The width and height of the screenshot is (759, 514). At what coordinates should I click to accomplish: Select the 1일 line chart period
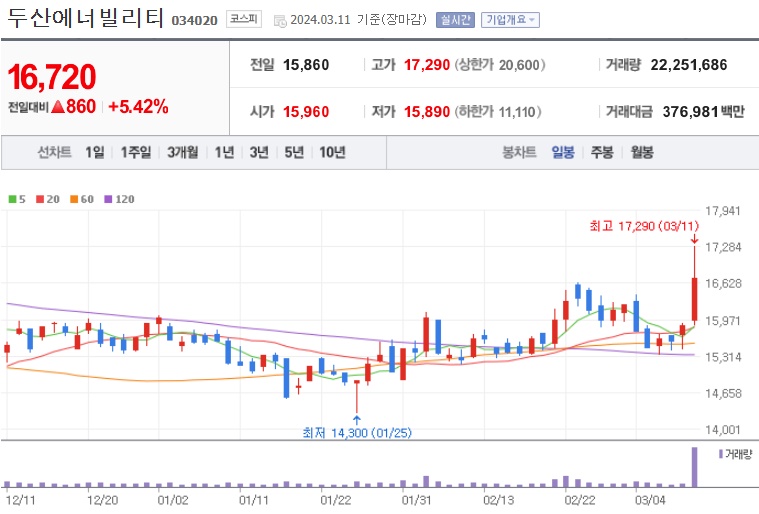[x=95, y=152]
